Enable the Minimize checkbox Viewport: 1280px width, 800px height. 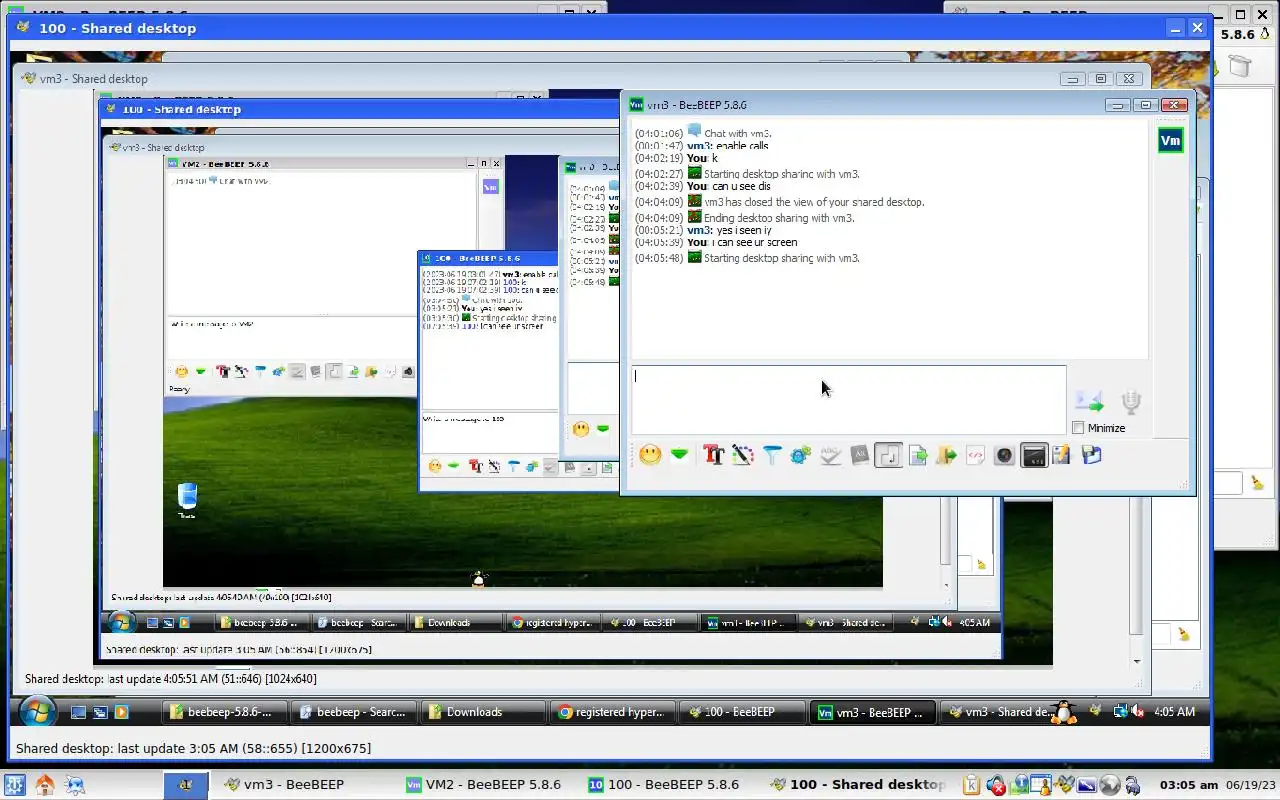1078,428
